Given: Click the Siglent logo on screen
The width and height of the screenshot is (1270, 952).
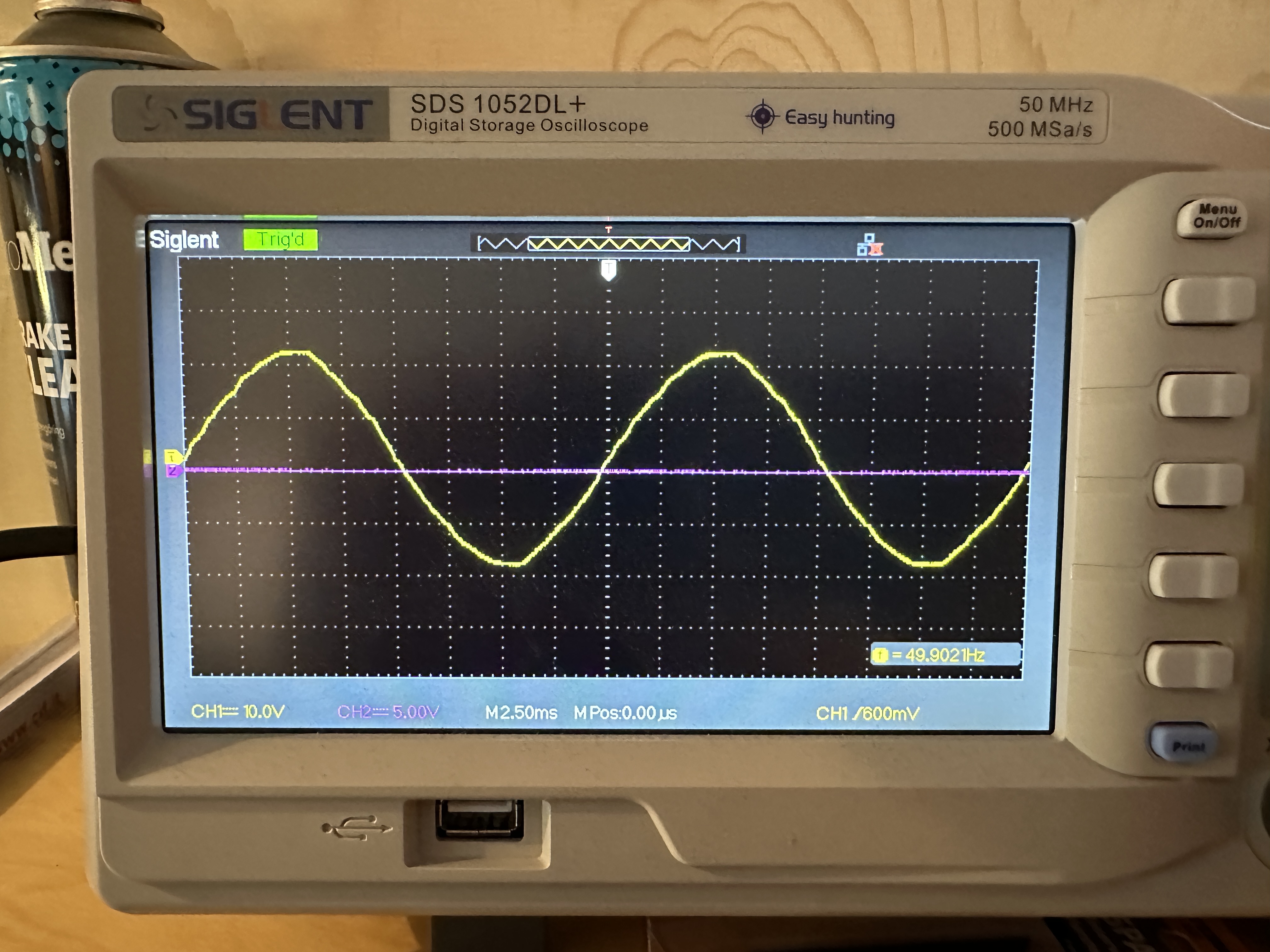Looking at the screenshot, I should (x=184, y=239).
